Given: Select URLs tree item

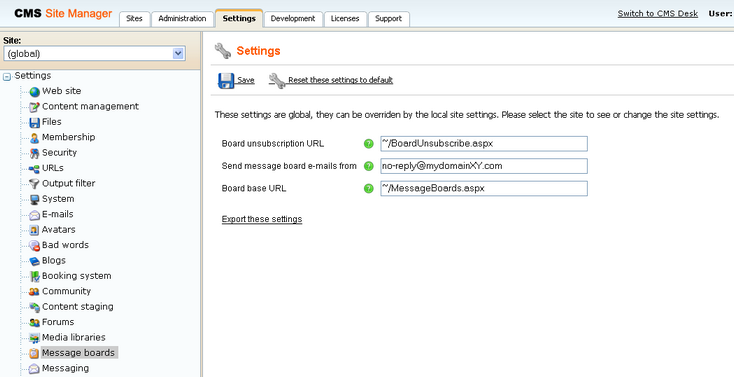Looking at the screenshot, I should coord(52,168).
